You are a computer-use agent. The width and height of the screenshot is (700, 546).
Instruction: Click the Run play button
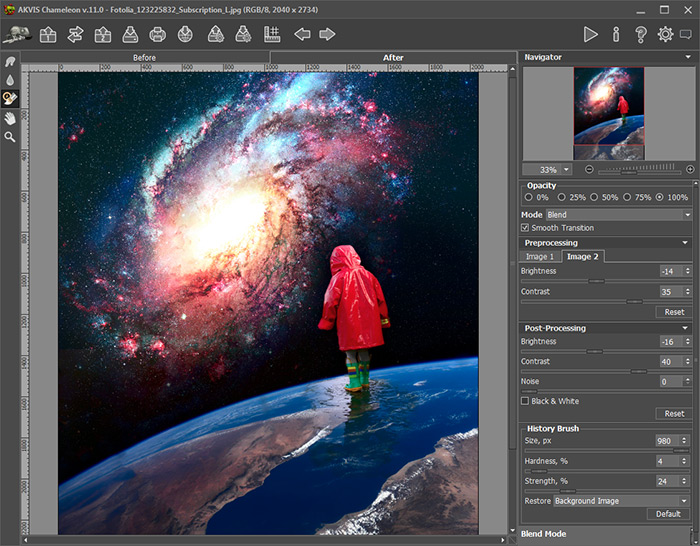pyautogui.click(x=591, y=34)
